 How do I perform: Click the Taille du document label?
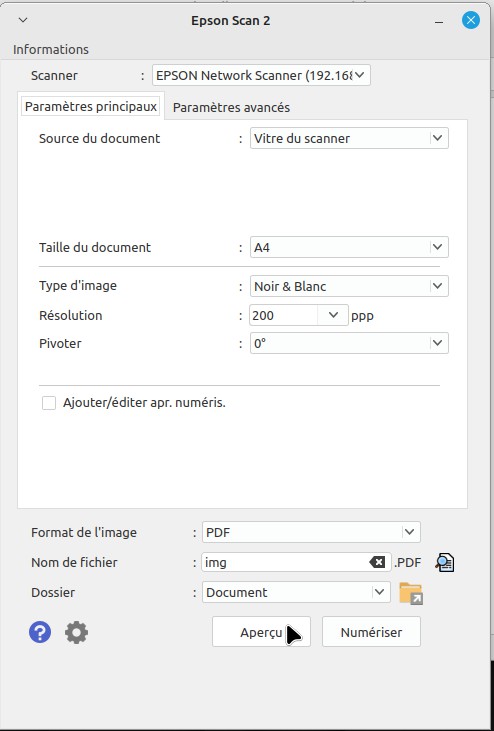[95, 247]
